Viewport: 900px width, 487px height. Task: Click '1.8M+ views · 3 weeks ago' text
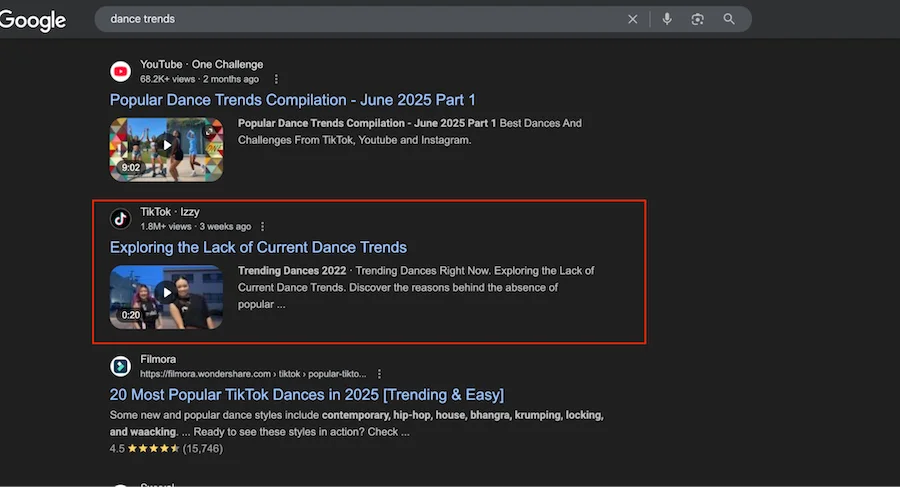click(196, 227)
